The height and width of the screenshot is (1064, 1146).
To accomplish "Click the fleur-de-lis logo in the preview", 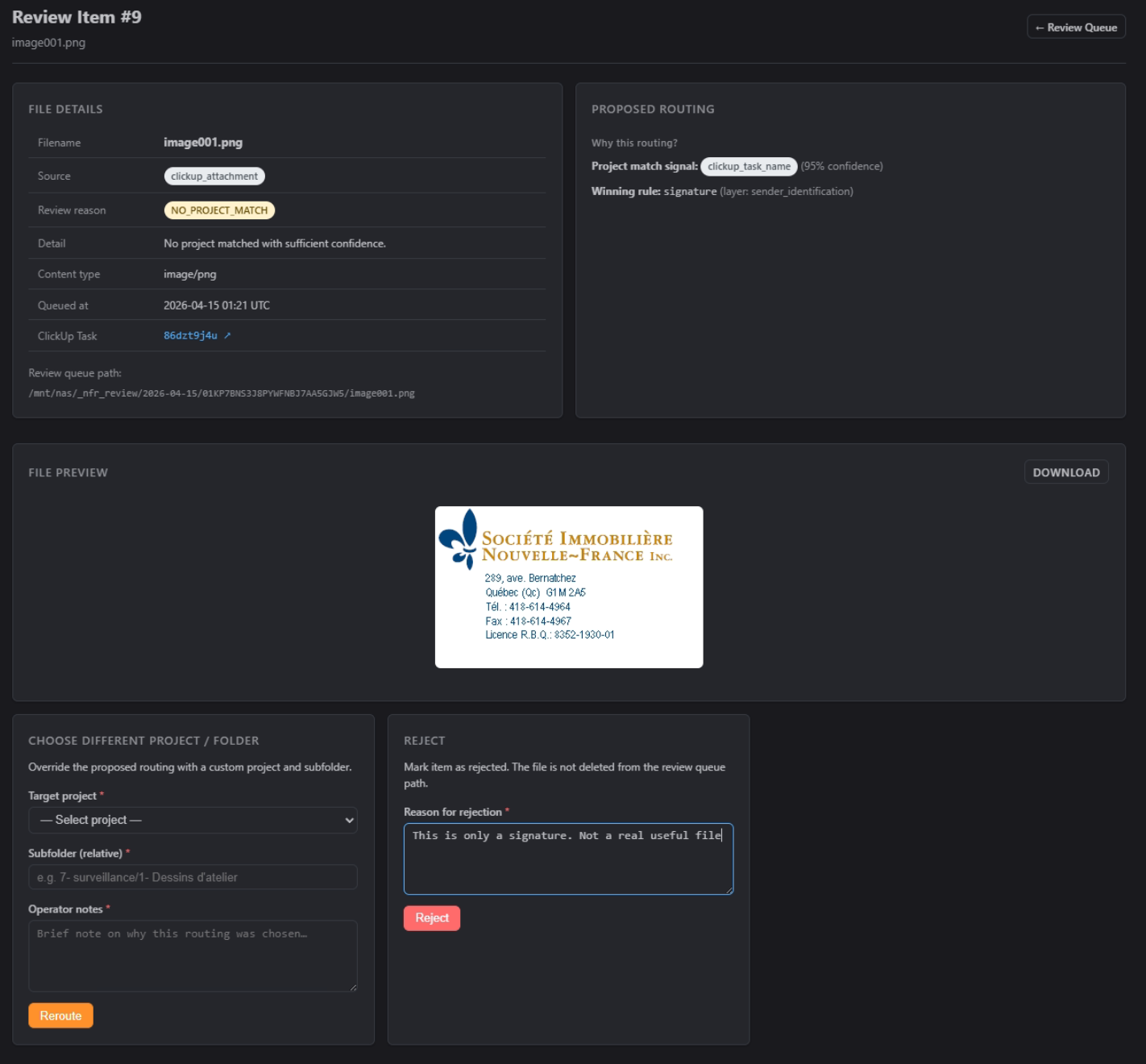I will click(x=459, y=538).
